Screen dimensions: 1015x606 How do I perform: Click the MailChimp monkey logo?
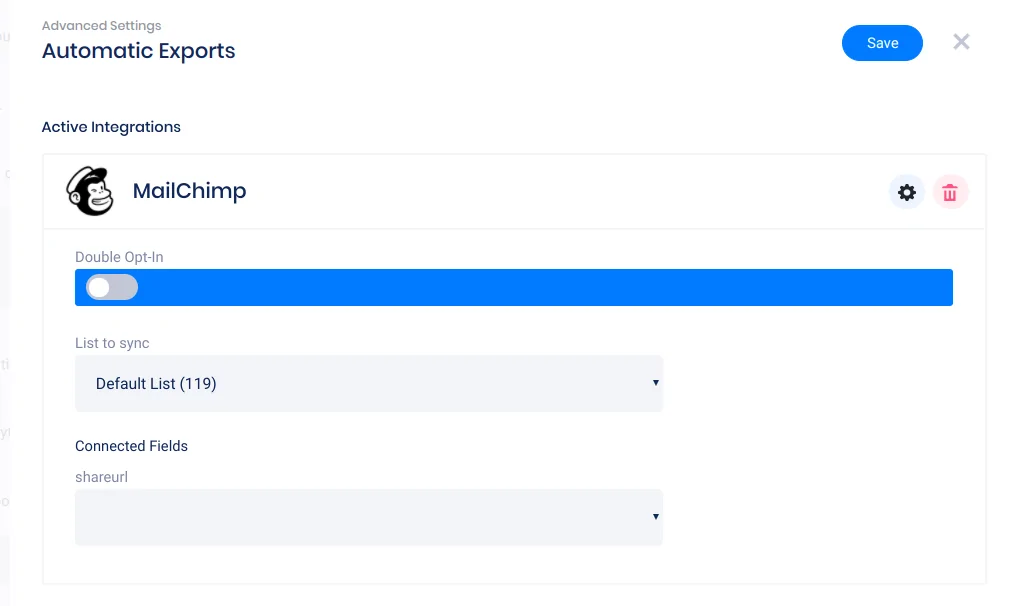(90, 191)
